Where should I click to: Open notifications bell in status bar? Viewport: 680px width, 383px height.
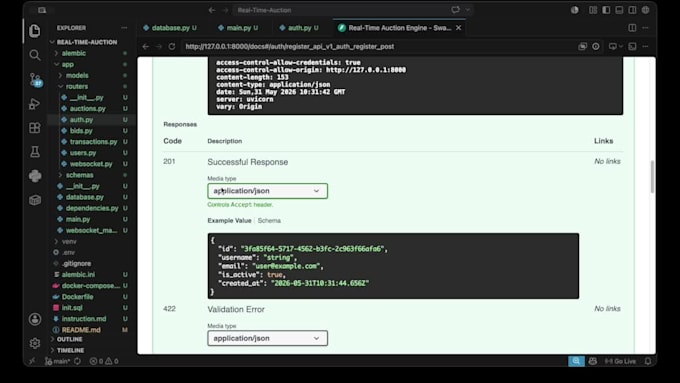pos(648,361)
